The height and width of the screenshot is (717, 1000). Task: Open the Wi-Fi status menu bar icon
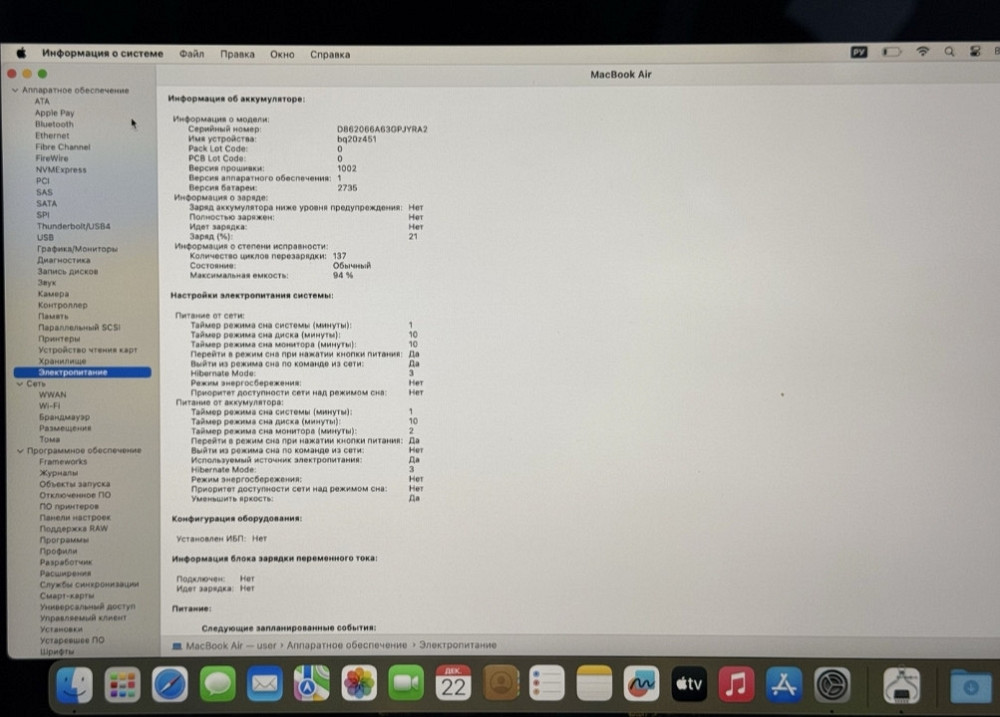[x=923, y=53]
